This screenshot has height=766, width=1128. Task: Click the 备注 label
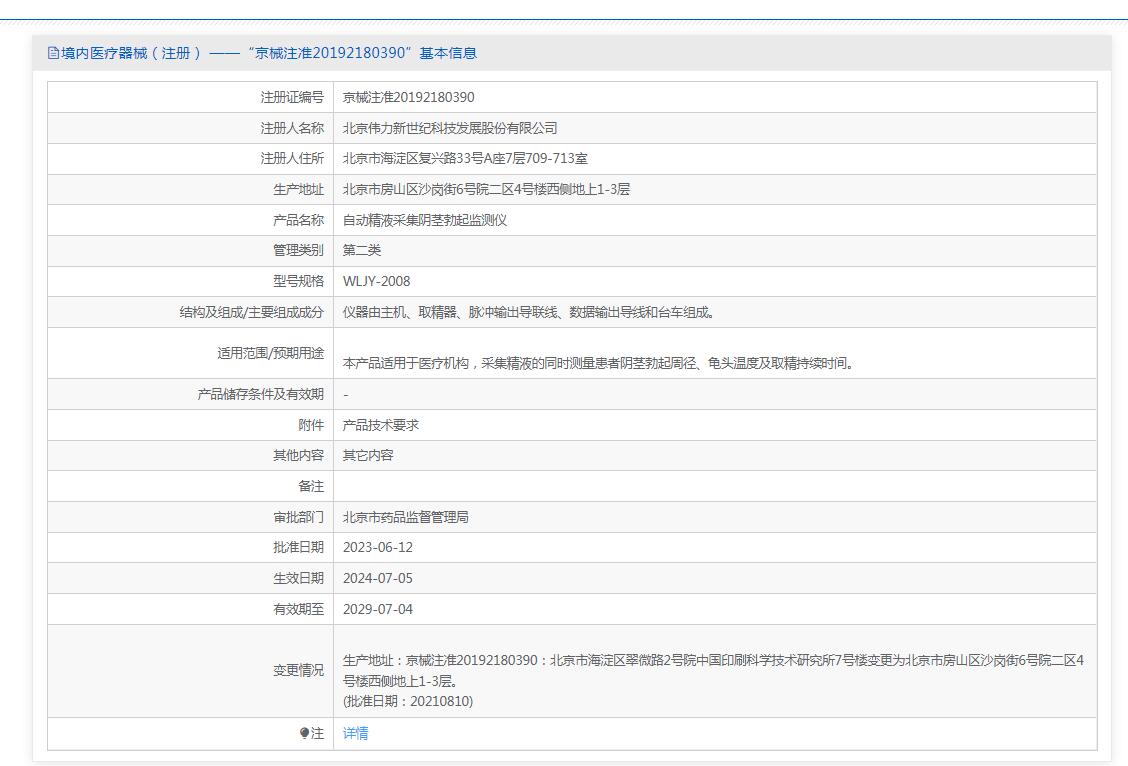(311, 486)
